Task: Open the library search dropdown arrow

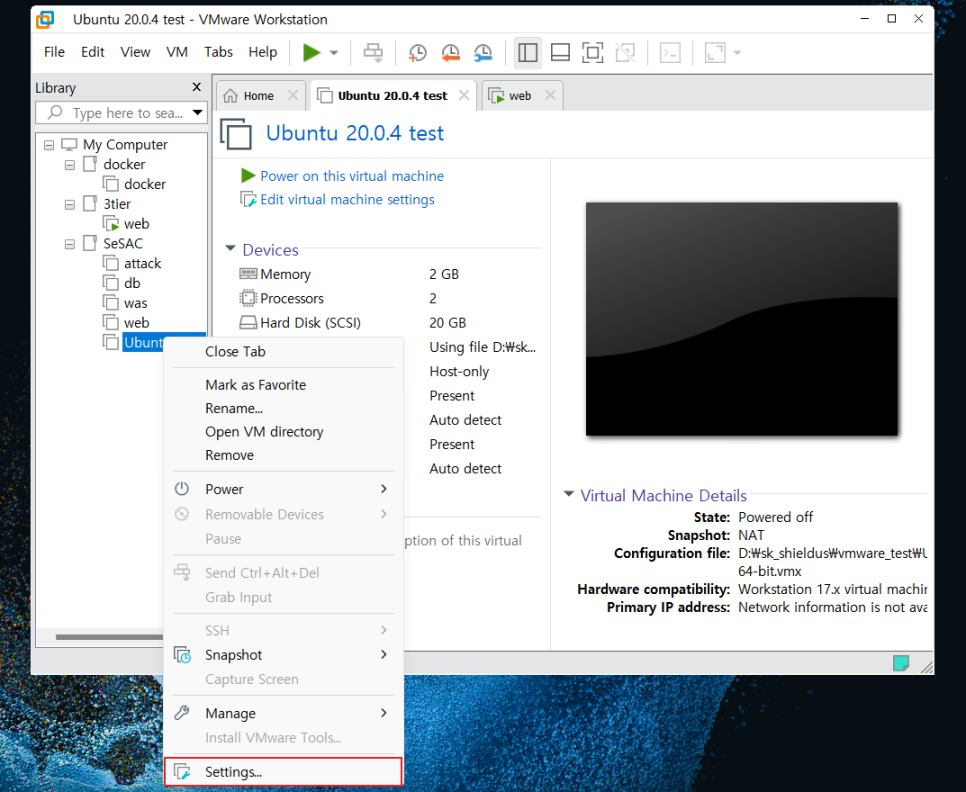Action: 197,113
